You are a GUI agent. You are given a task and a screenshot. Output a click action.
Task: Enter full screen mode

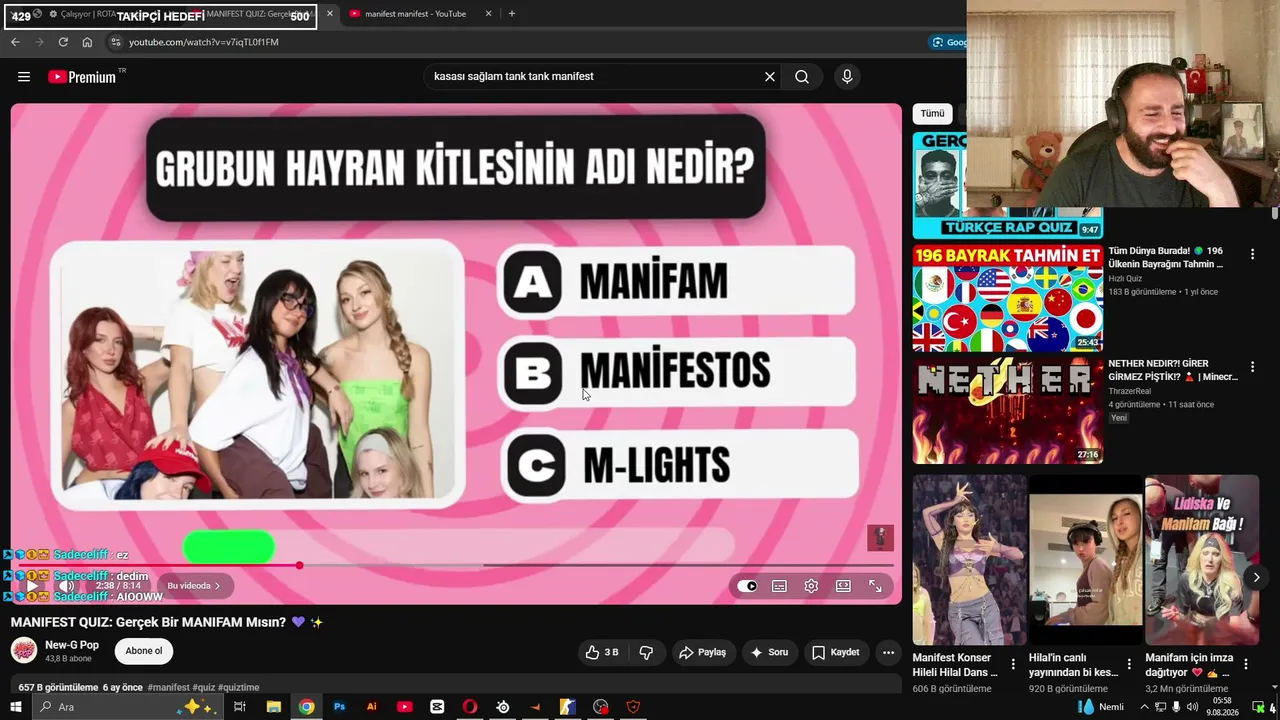click(875, 586)
